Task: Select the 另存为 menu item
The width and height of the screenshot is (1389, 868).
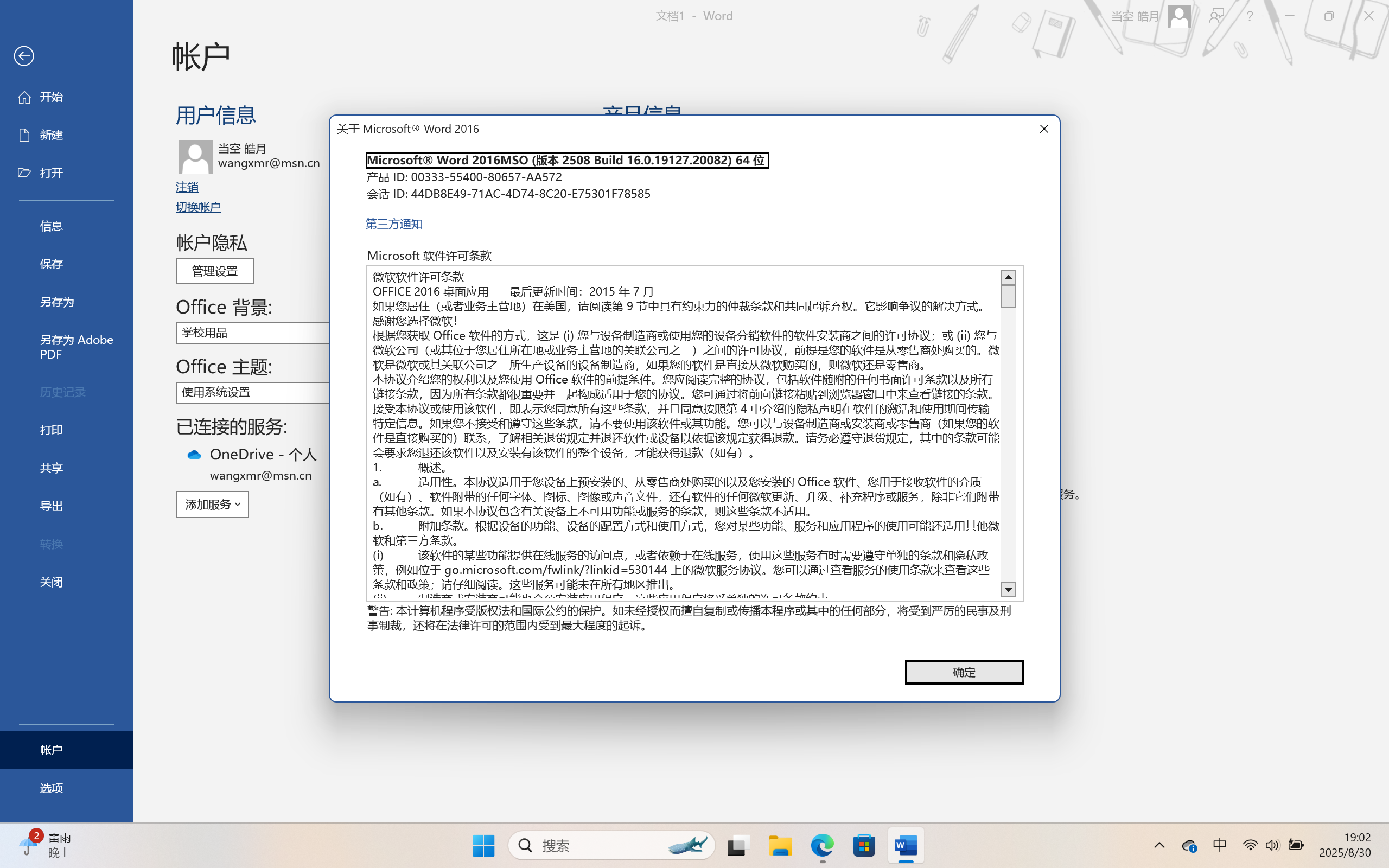Action: 57,302
